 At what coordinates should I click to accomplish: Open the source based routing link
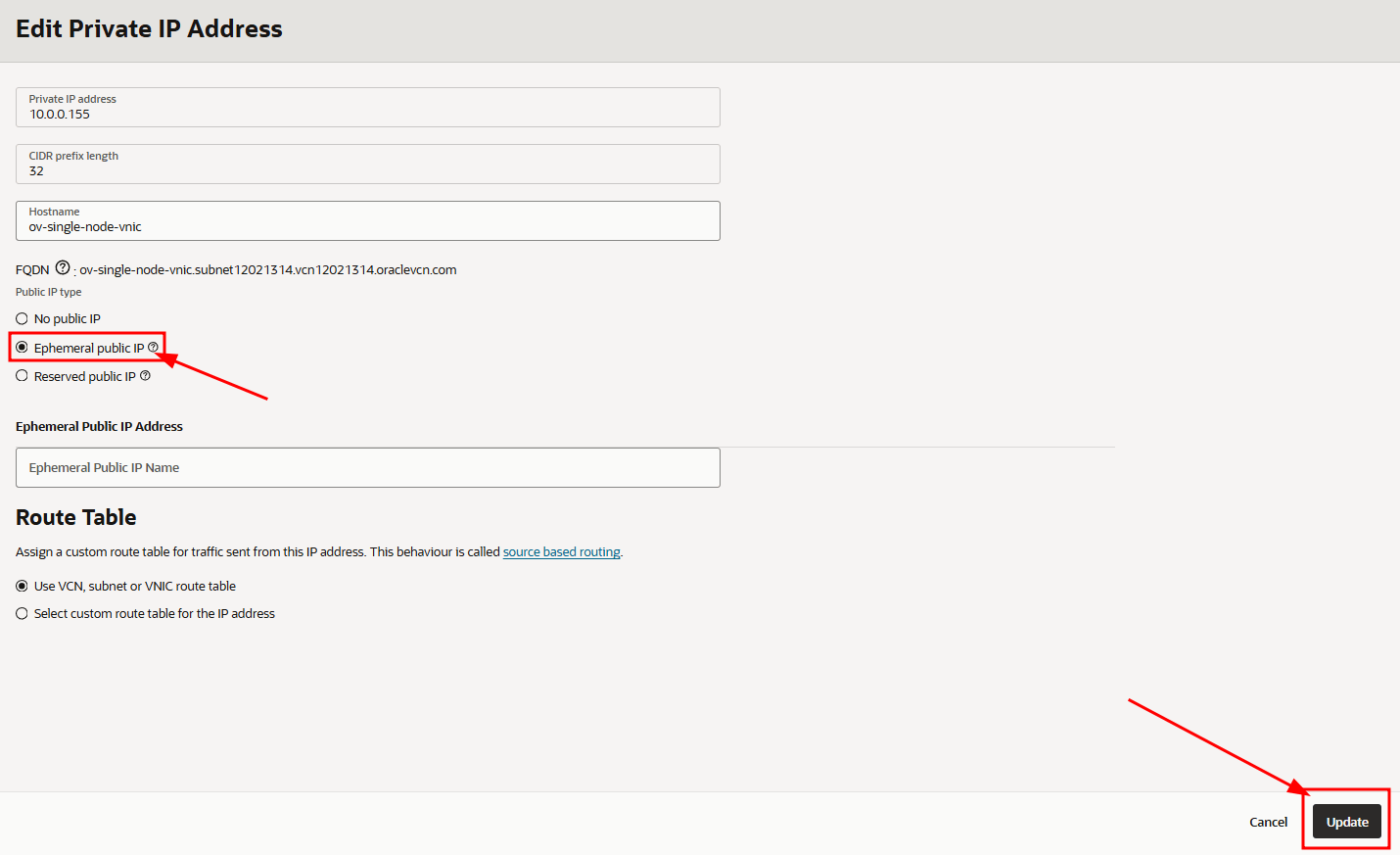pyautogui.click(x=561, y=551)
